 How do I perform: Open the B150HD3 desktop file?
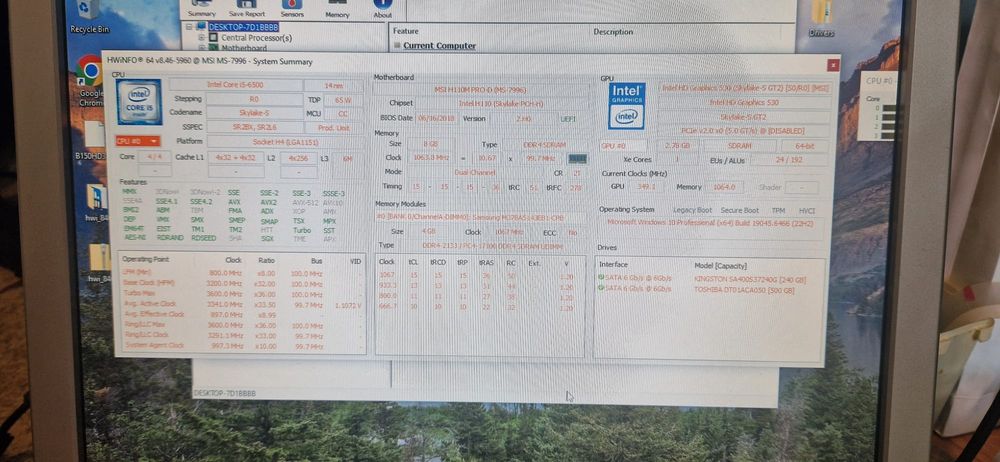tap(91, 139)
